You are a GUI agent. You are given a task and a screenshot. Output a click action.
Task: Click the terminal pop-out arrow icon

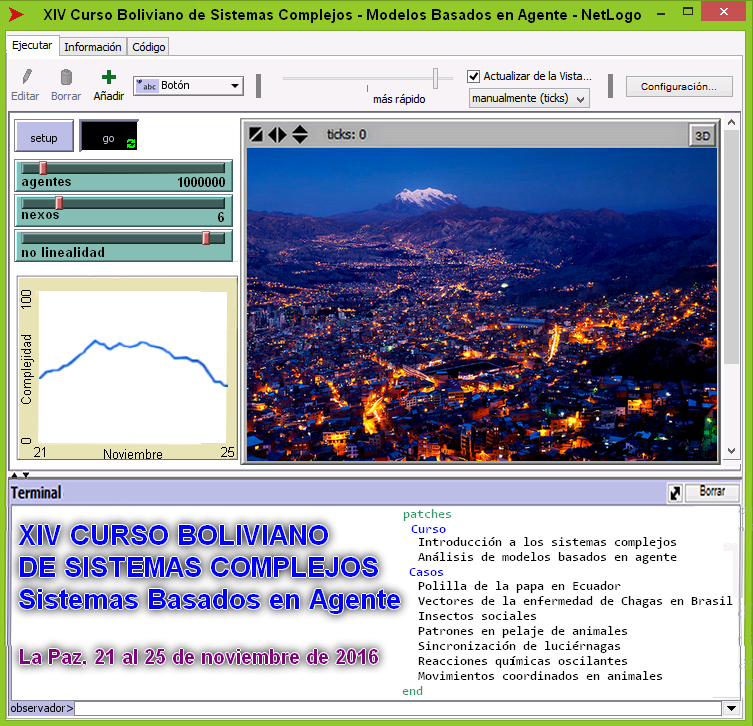click(676, 493)
